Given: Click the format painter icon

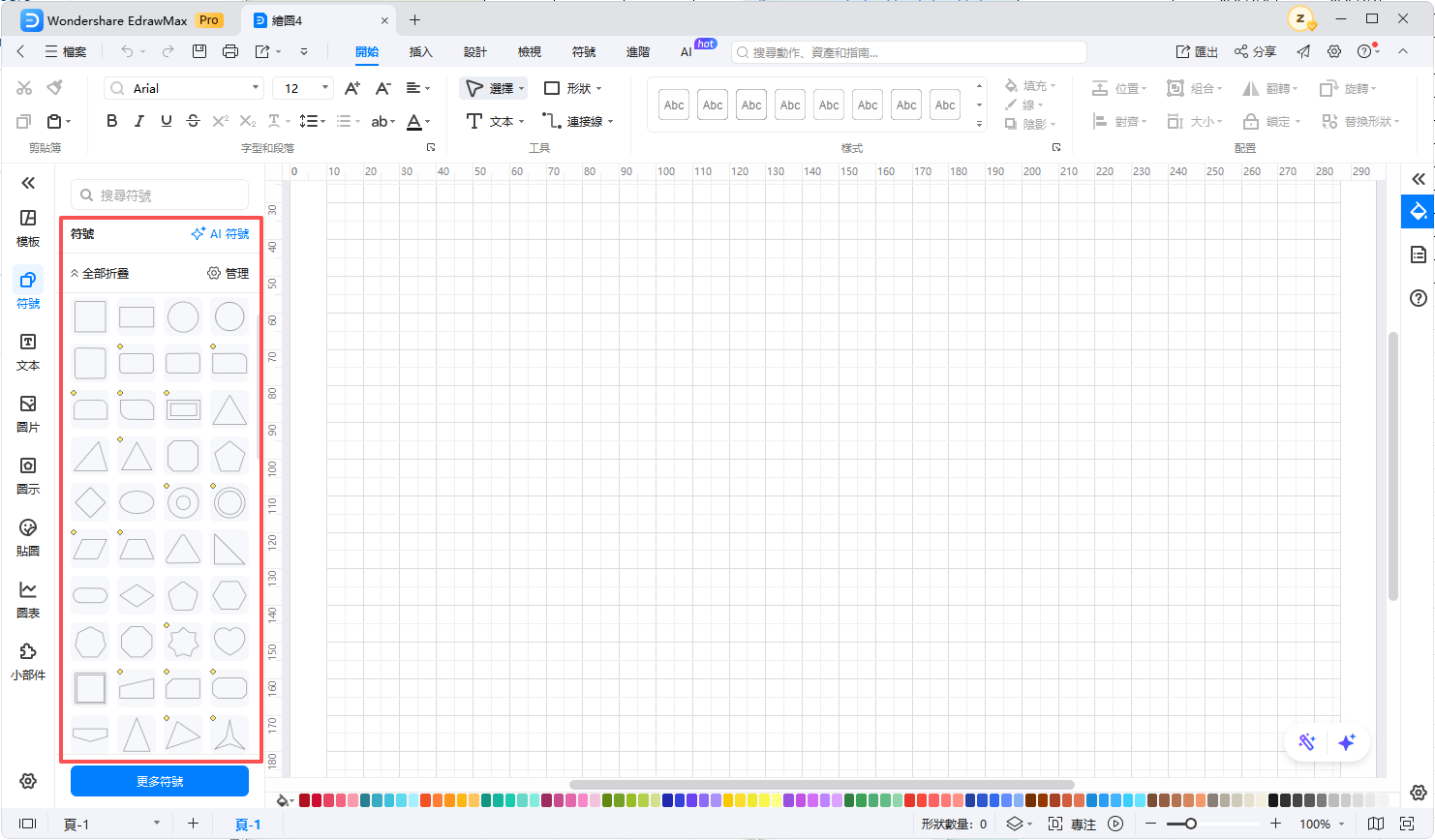Looking at the screenshot, I should point(55,88).
